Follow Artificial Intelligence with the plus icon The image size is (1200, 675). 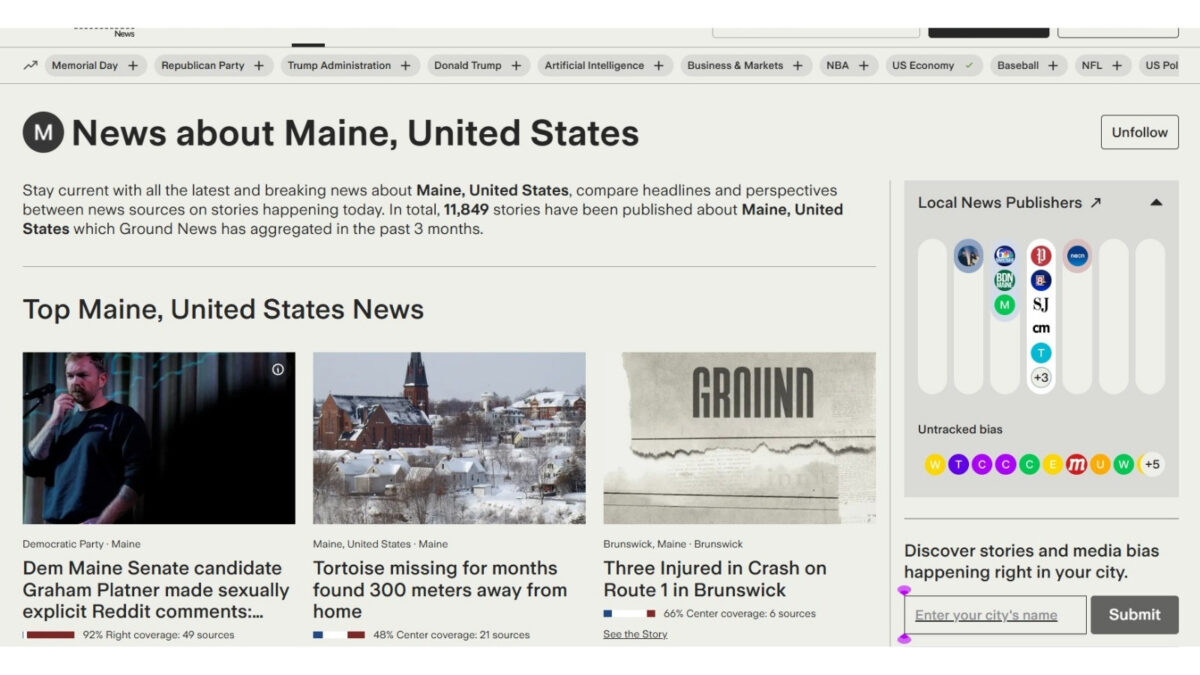pyautogui.click(x=658, y=66)
